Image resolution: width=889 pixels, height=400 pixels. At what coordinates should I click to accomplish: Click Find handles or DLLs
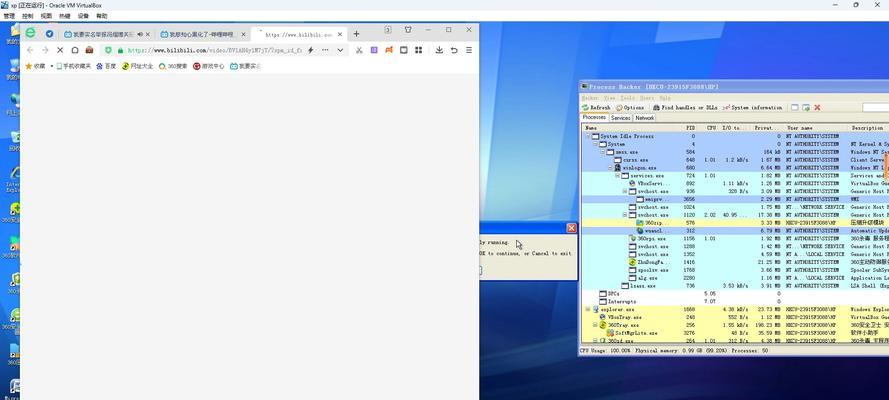pyautogui.click(x=685, y=107)
